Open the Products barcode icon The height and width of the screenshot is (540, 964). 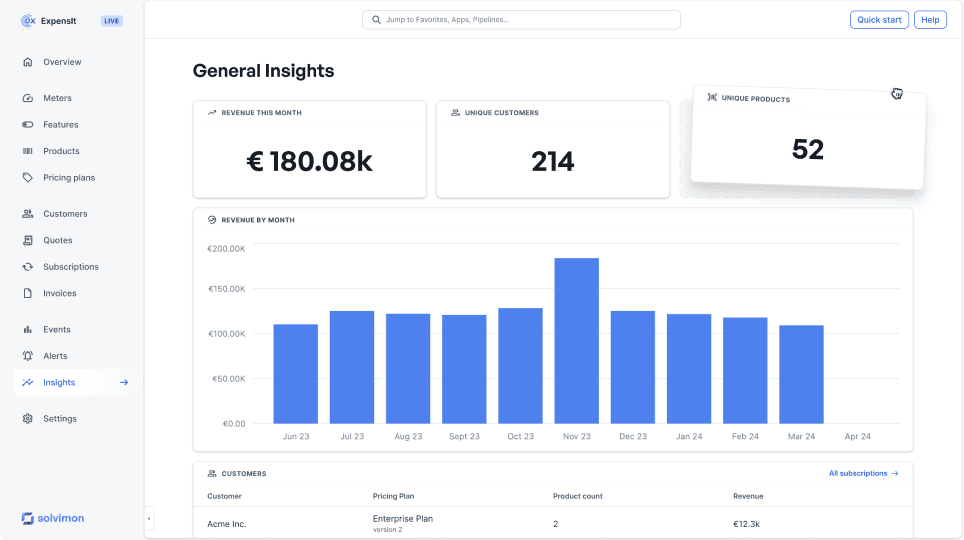click(x=28, y=151)
